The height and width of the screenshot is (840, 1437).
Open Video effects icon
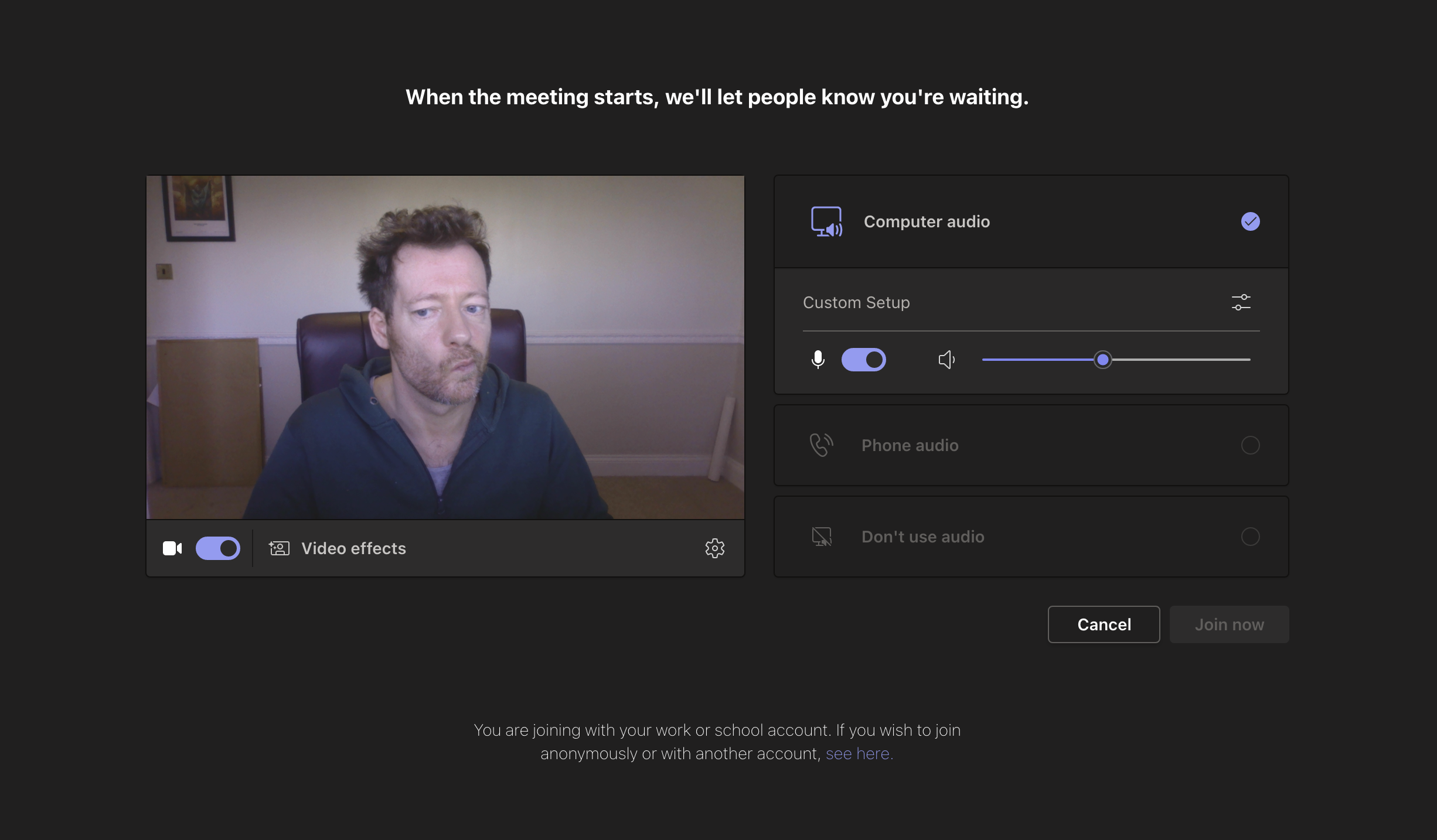[279, 548]
